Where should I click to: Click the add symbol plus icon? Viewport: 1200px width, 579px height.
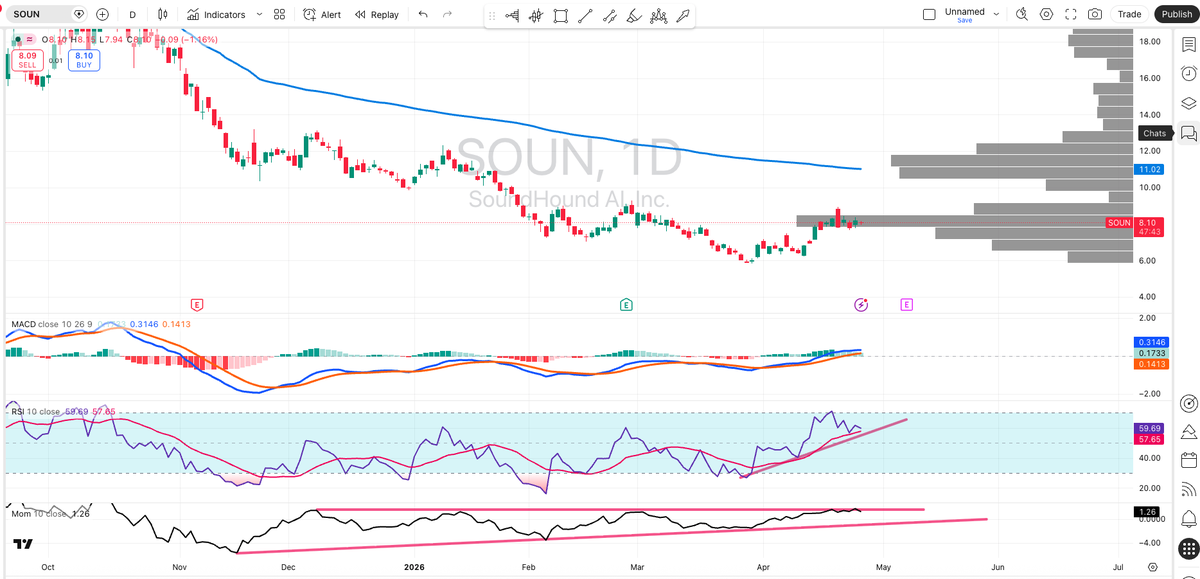pyautogui.click(x=102, y=14)
